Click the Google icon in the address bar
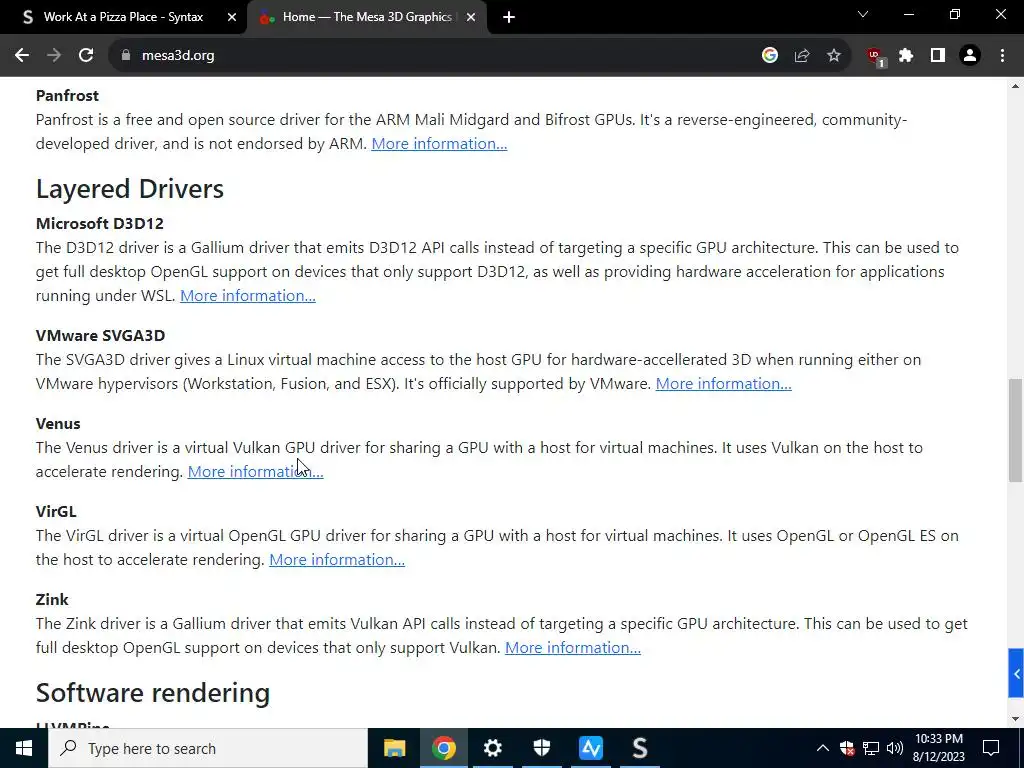Image resolution: width=1024 pixels, height=768 pixels. pos(770,56)
